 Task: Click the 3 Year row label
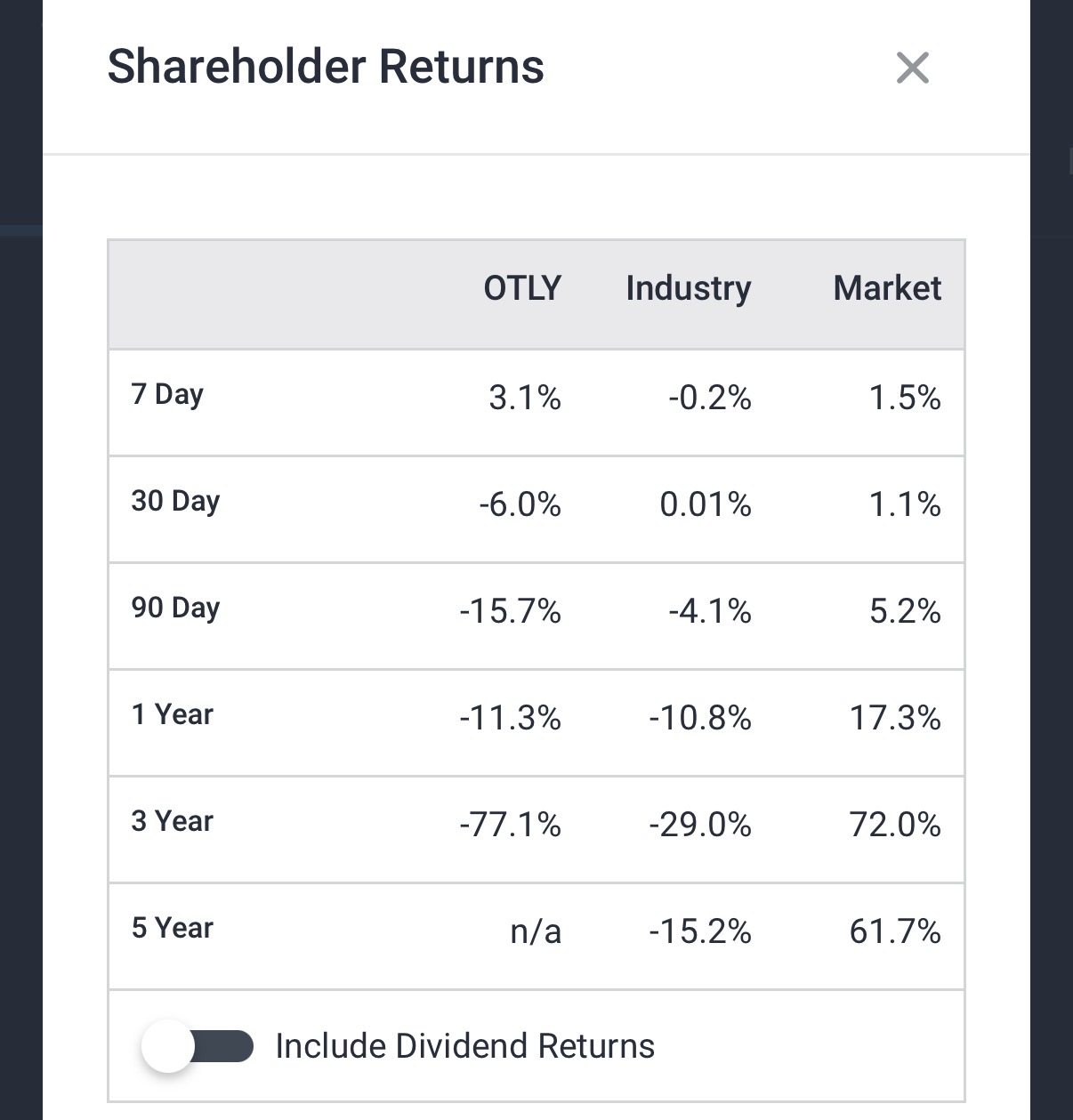(173, 821)
